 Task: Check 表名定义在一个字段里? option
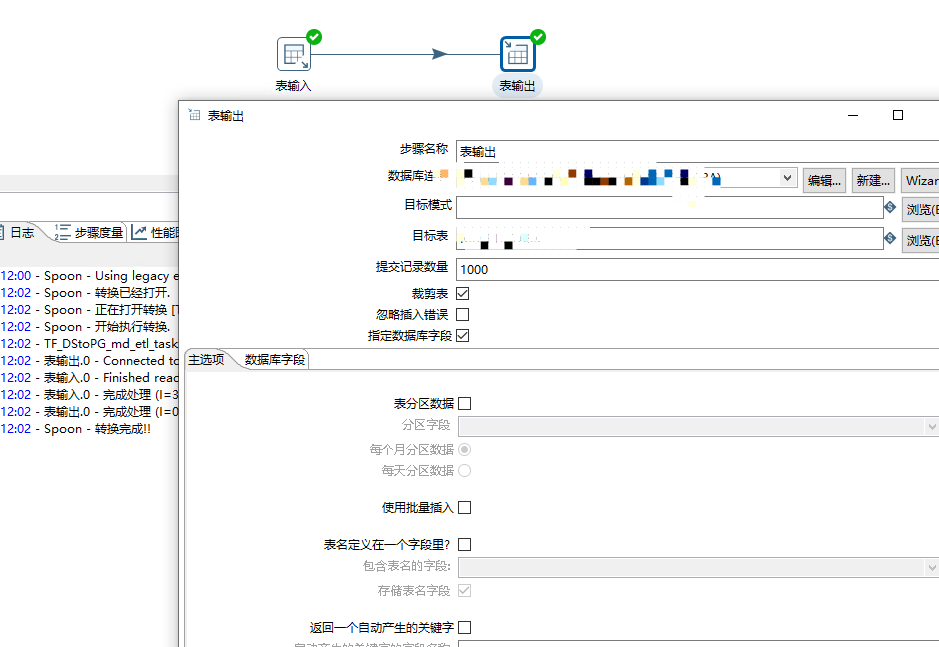[464, 544]
